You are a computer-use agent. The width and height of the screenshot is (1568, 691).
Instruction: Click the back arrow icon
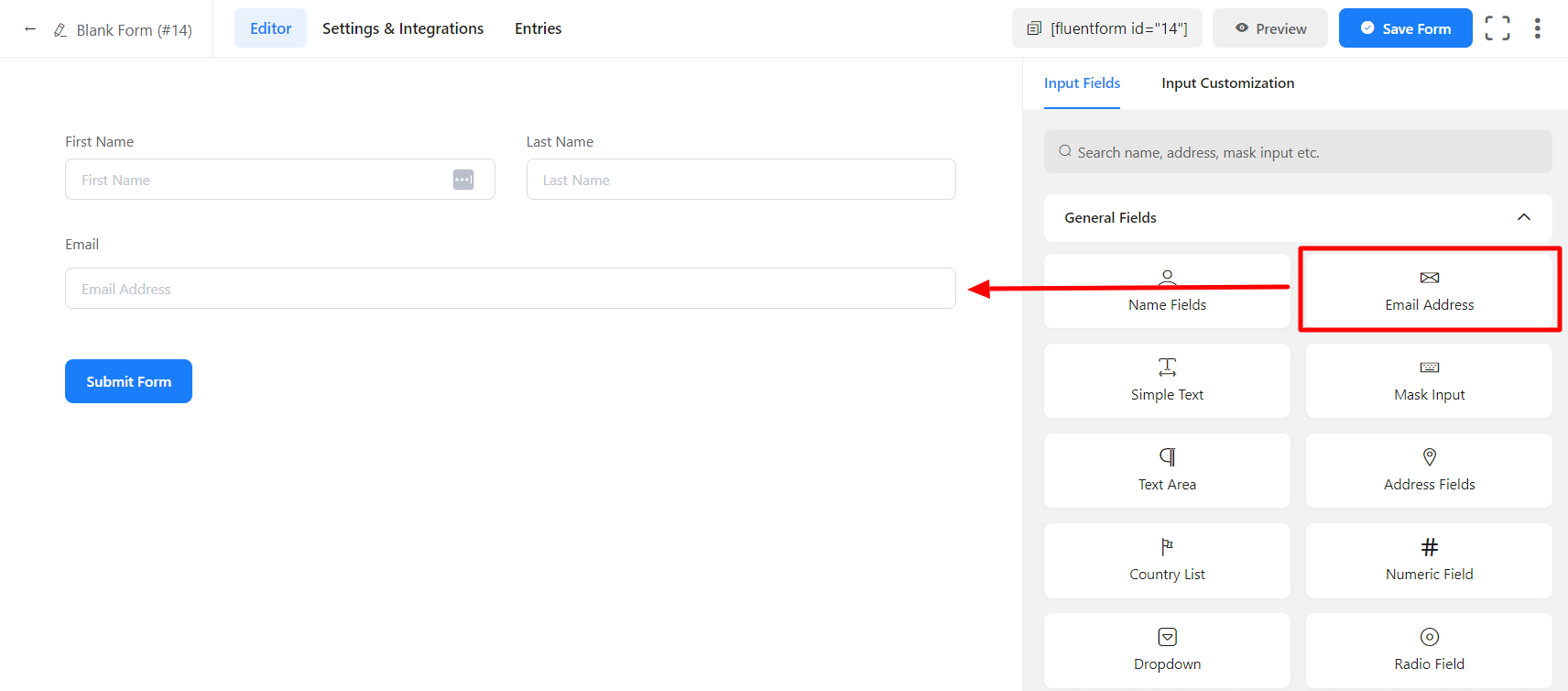pos(30,29)
